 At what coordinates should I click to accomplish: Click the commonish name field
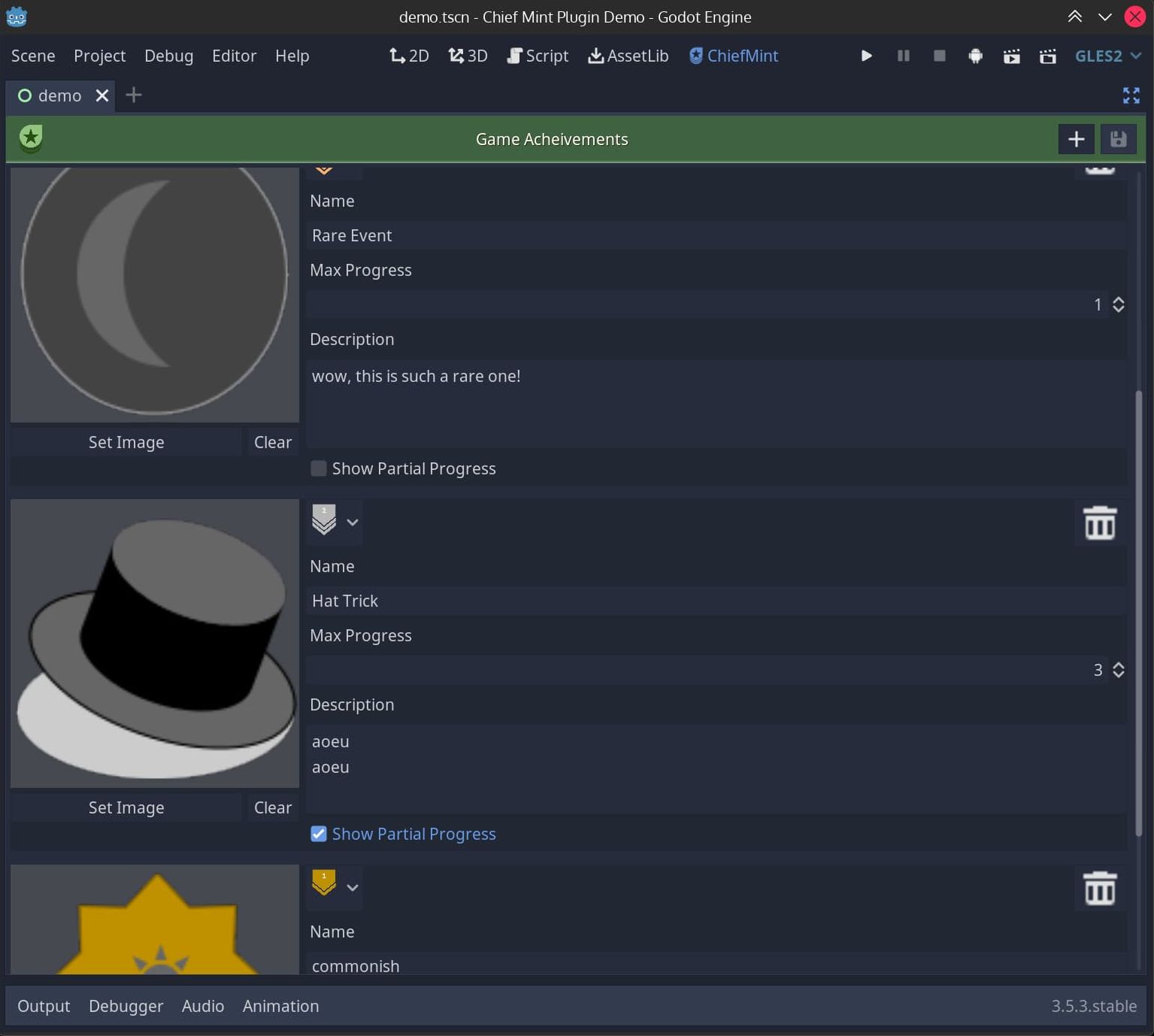pyautogui.click(x=716, y=965)
